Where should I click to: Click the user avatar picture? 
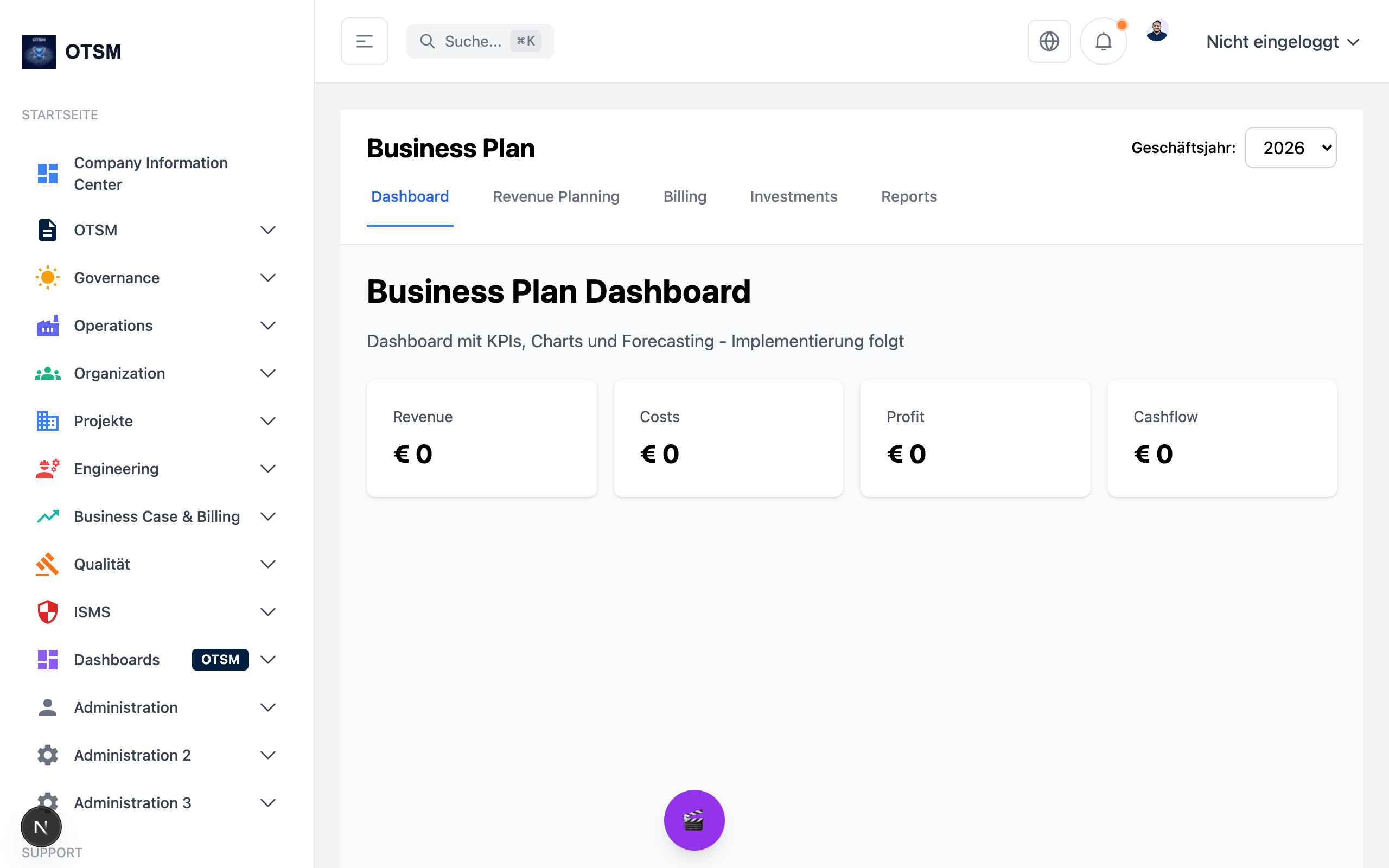pyautogui.click(x=1157, y=31)
